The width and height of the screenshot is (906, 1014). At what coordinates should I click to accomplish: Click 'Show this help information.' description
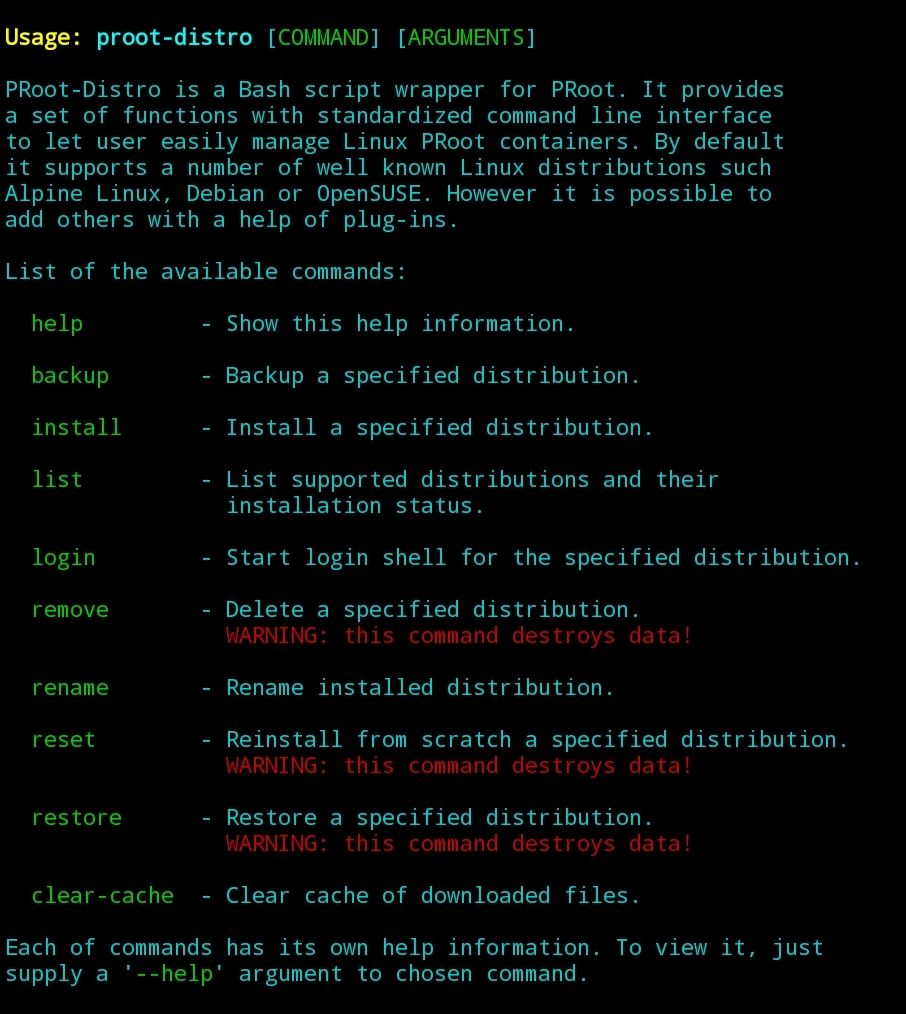point(400,323)
